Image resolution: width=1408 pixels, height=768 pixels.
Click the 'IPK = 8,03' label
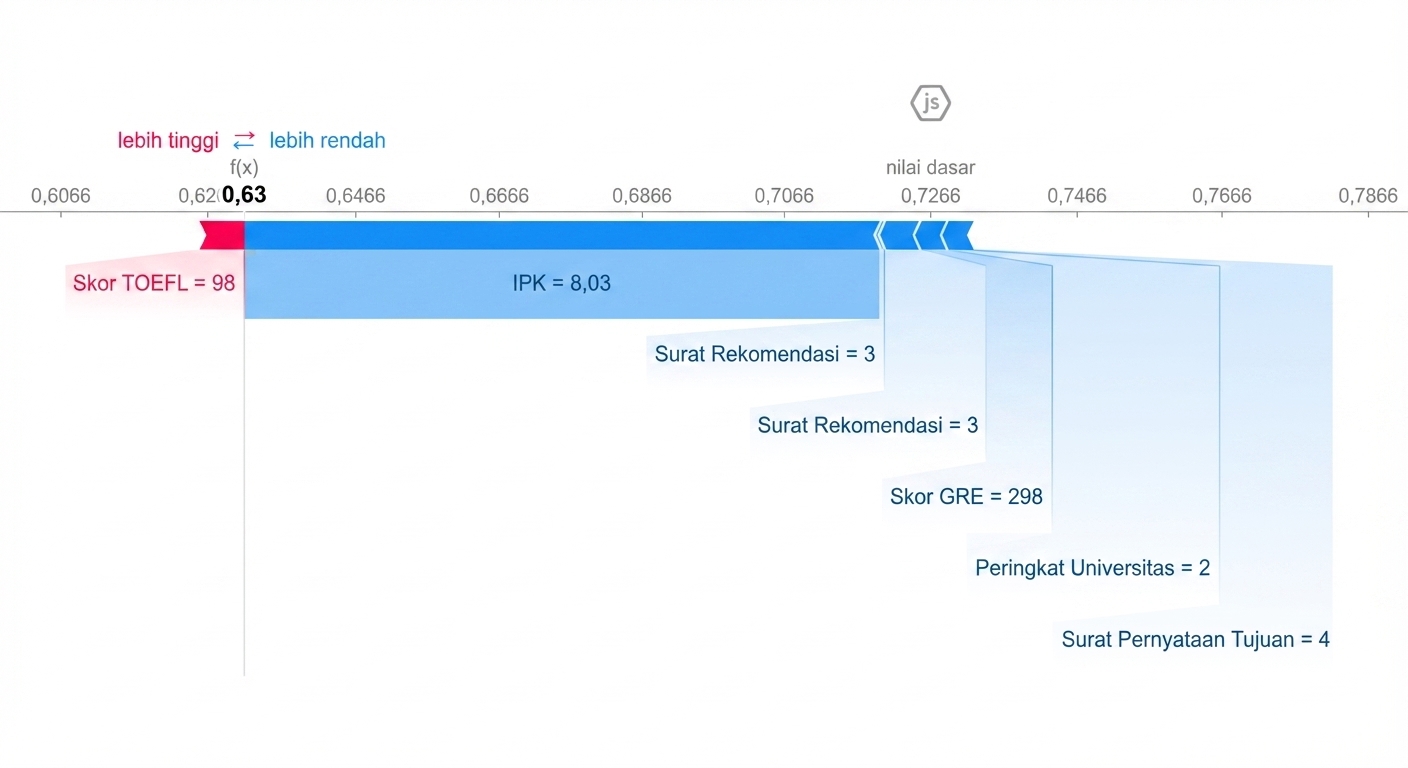[x=561, y=283]
